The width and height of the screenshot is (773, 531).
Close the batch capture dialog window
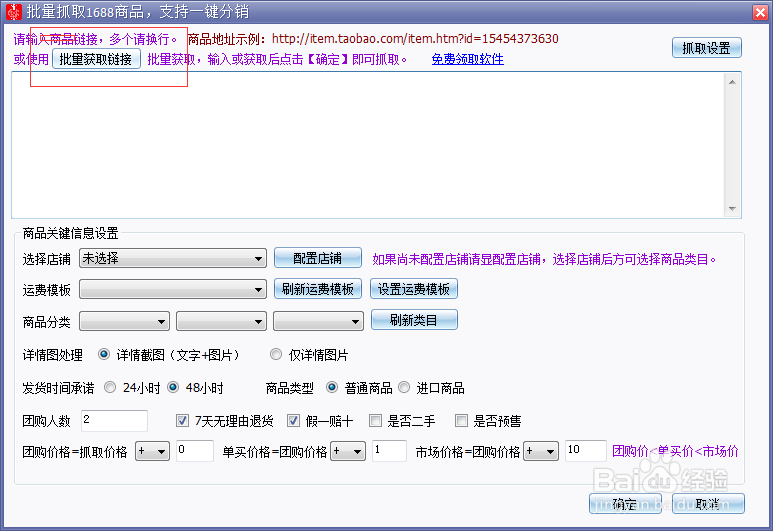point(760,12)
